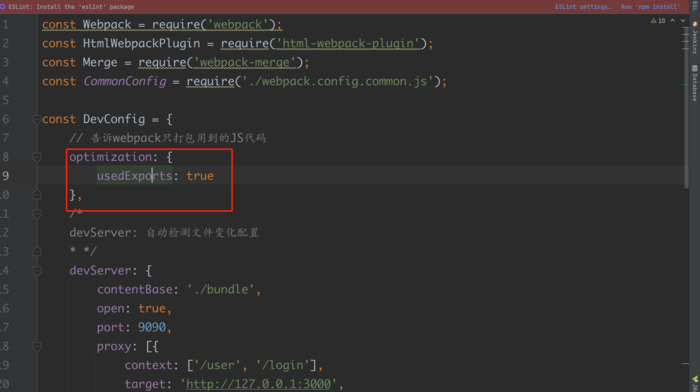The width and height of the screenshot is (700, 392).
Task: Open the Jenkins tool window tab
Action: (695, 38)
